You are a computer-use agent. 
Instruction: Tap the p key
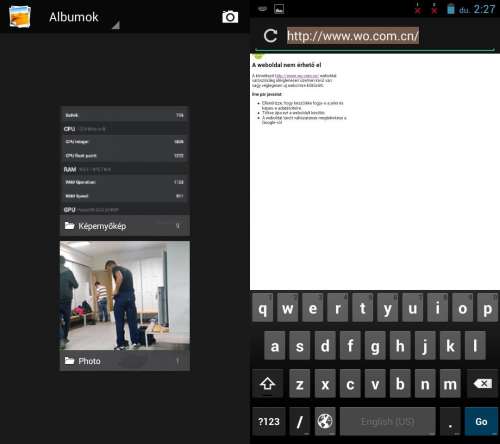tap(488, 308)
